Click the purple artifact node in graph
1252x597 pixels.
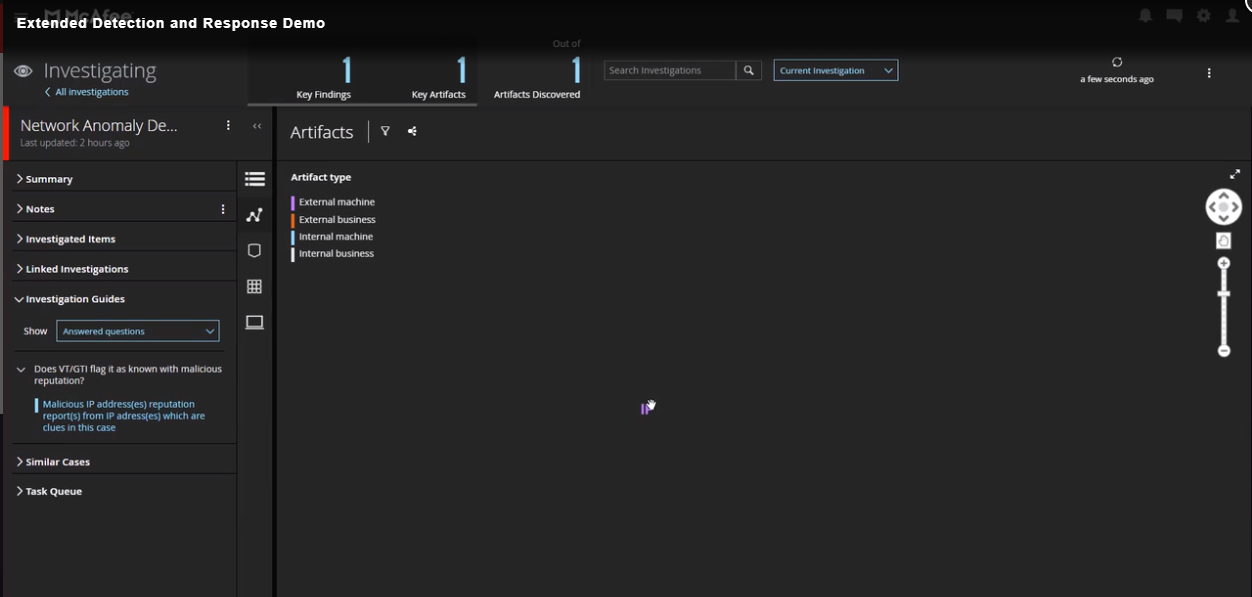[x=645, y=408]
